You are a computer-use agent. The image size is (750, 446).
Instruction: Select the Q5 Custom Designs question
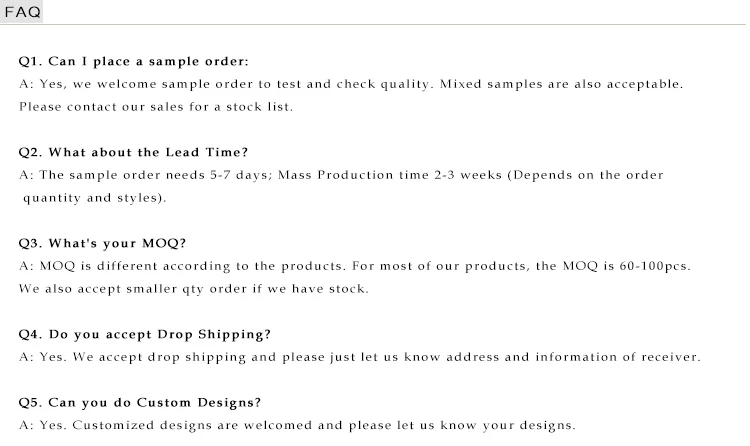pos(140,402)
